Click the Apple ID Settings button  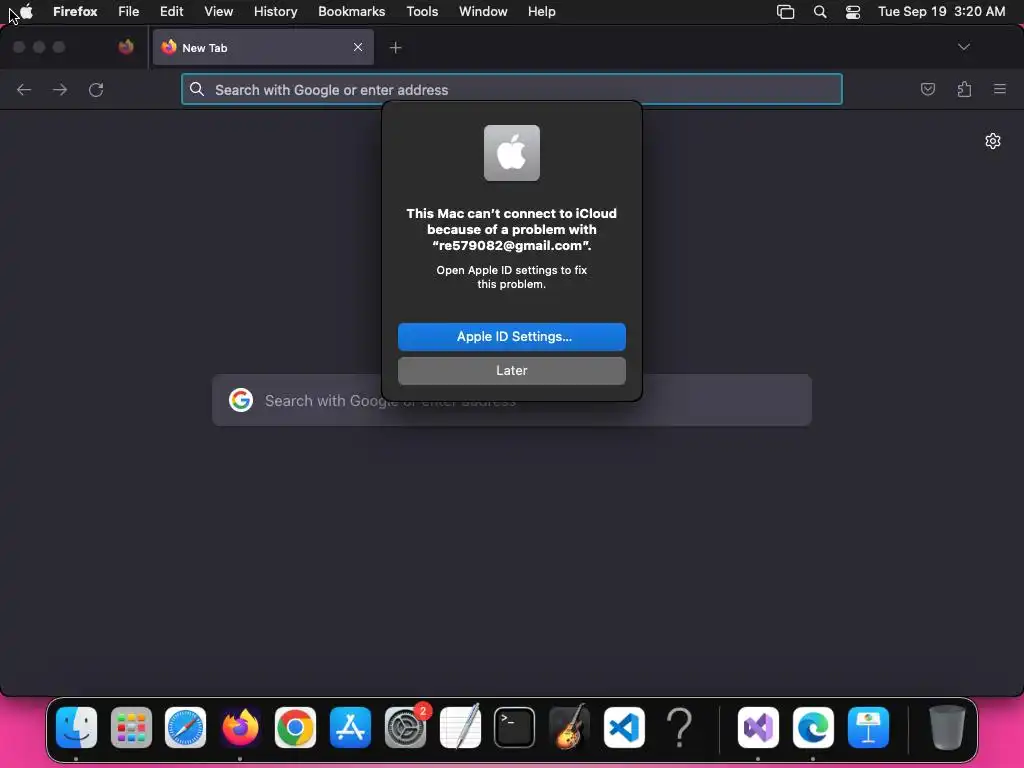tap(511, 337)
